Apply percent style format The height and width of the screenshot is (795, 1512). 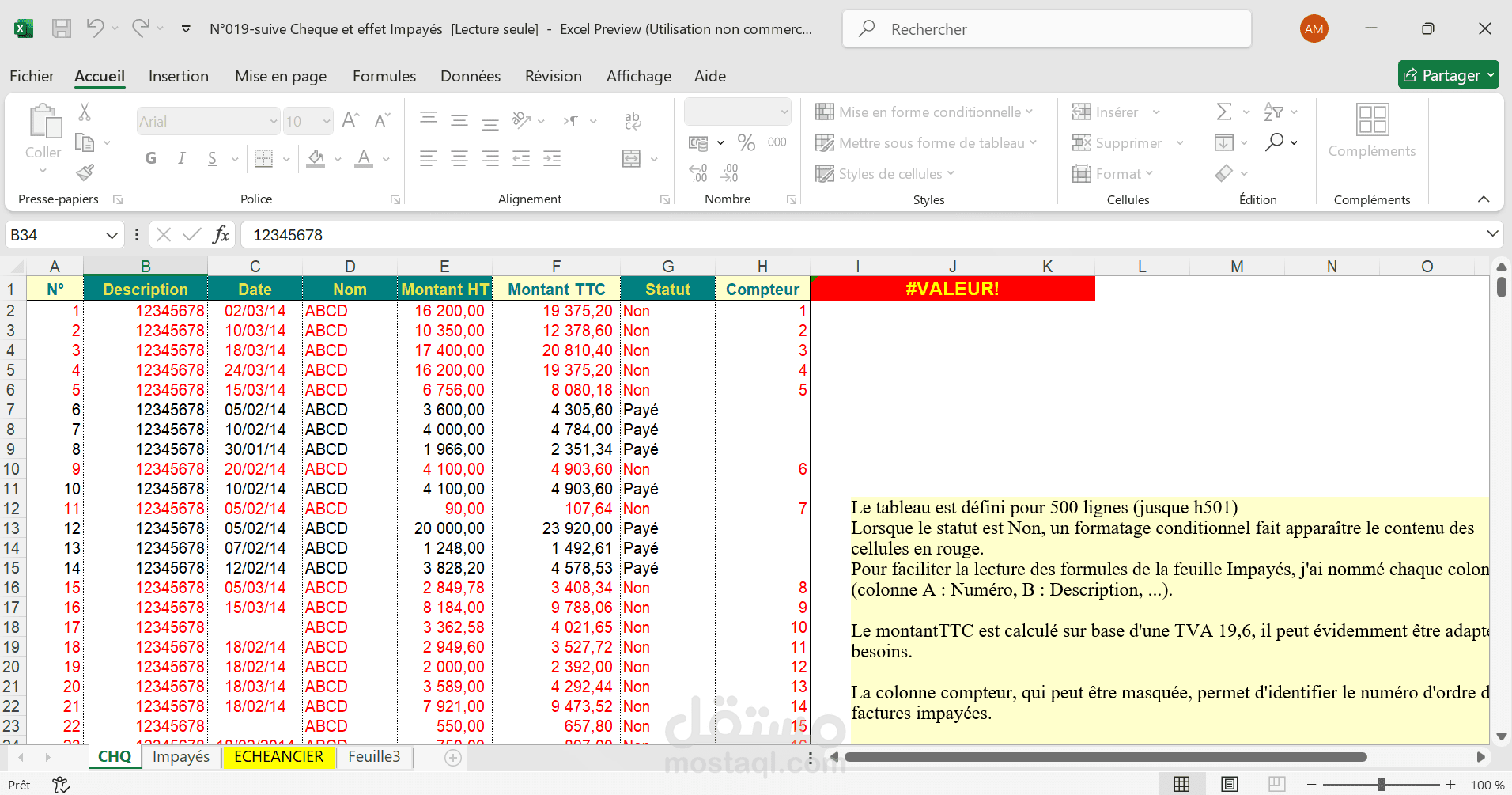click(746, 142)
